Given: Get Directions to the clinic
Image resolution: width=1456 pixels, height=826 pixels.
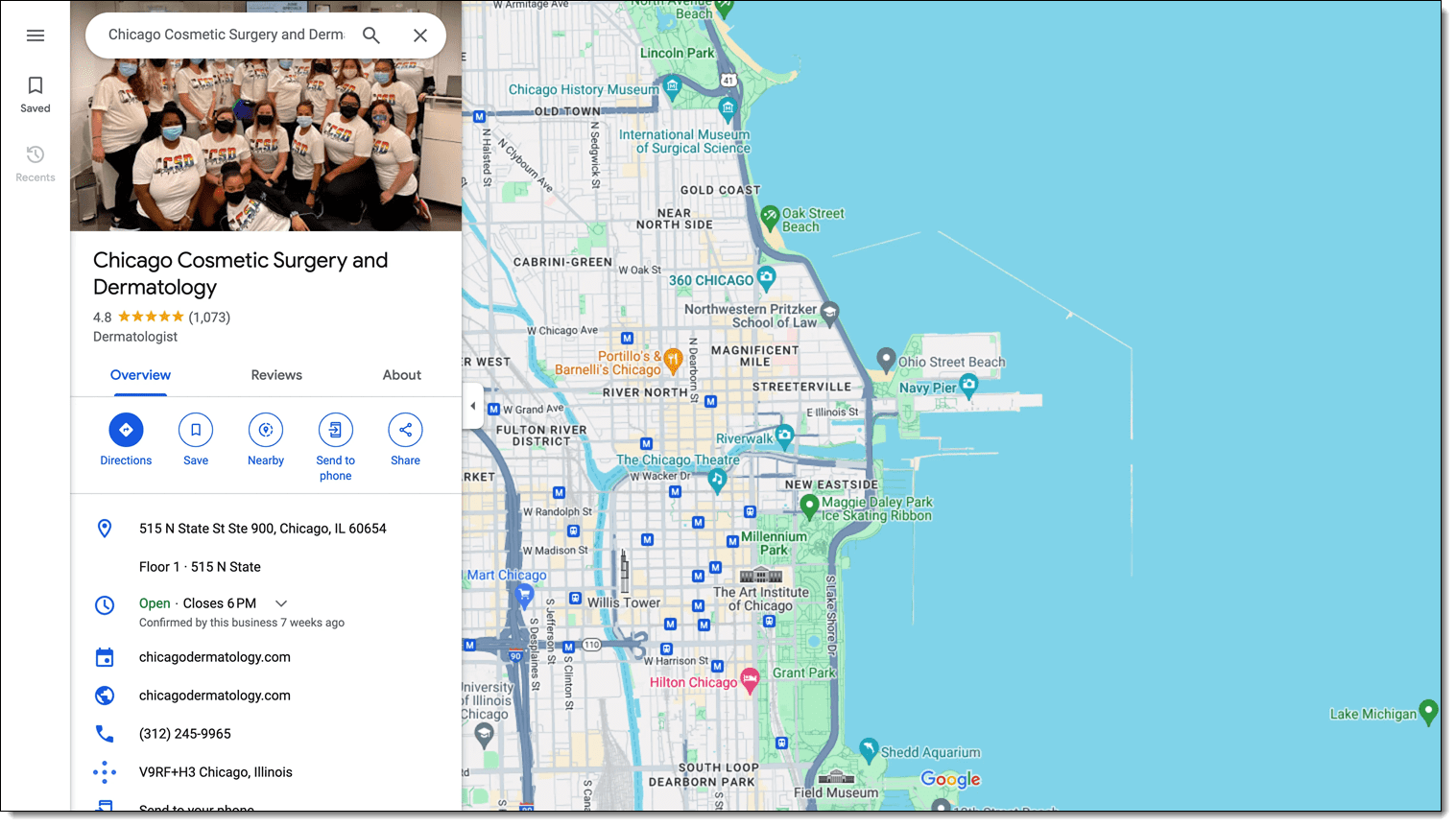Looking at the screenshot, I should point(126,431).
